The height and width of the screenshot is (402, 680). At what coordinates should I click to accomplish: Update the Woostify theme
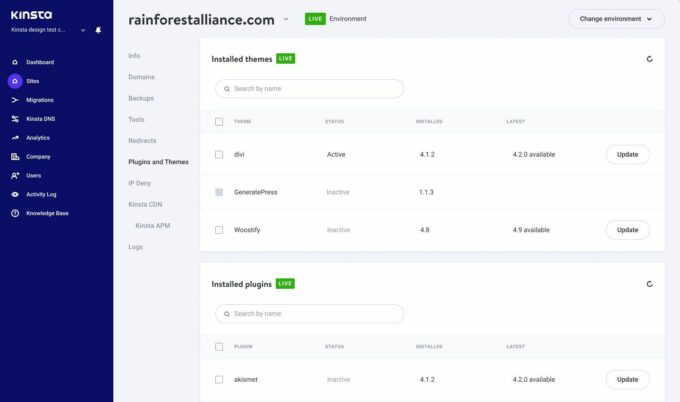click(628, 230)
